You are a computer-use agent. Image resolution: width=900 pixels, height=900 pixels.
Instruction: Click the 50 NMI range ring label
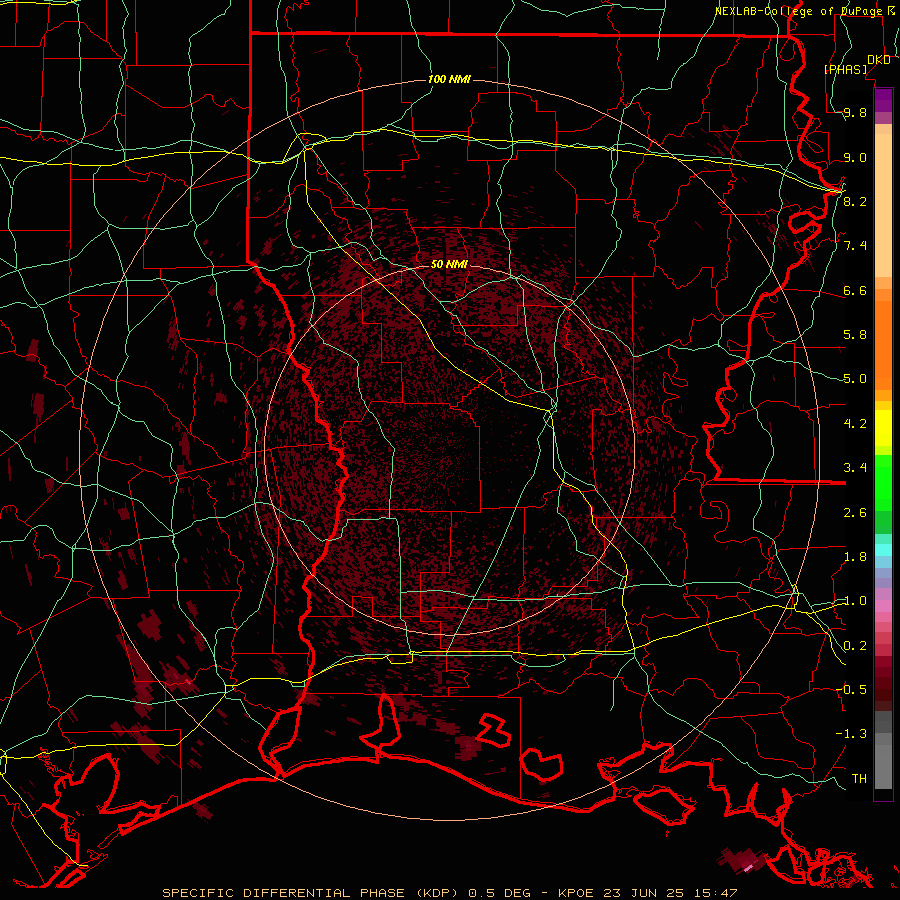(449, 264)
